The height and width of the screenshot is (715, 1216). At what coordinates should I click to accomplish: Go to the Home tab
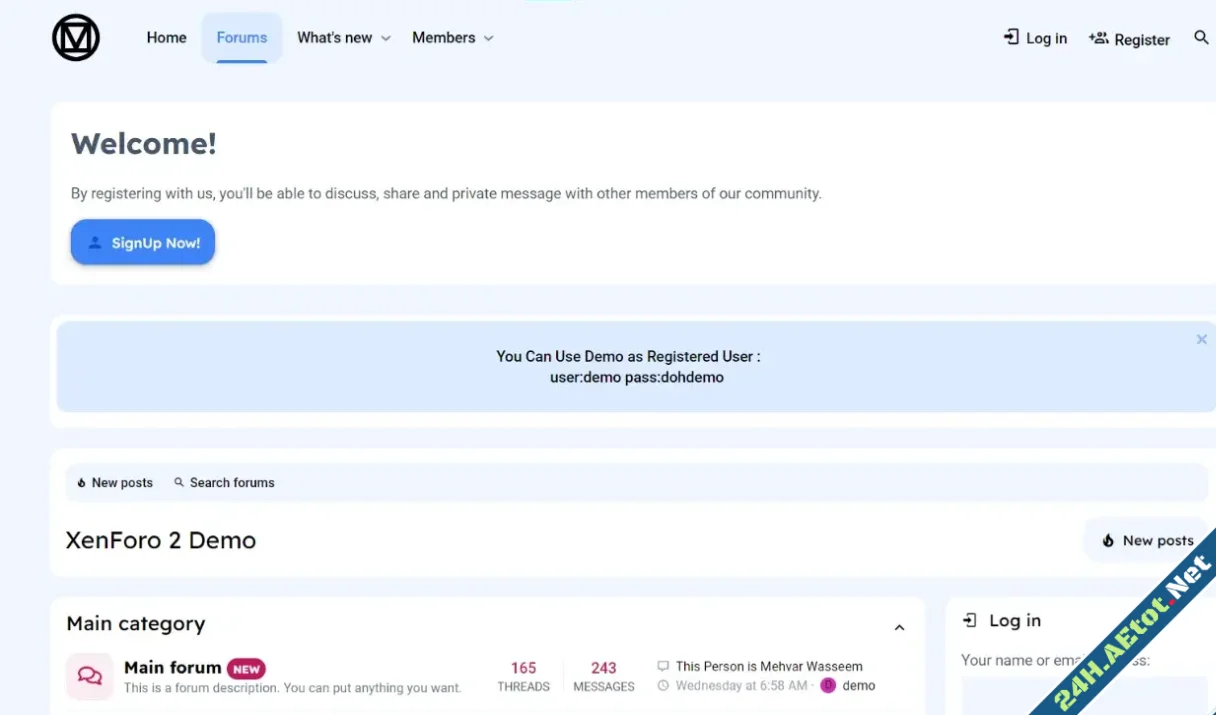point(166,38)
